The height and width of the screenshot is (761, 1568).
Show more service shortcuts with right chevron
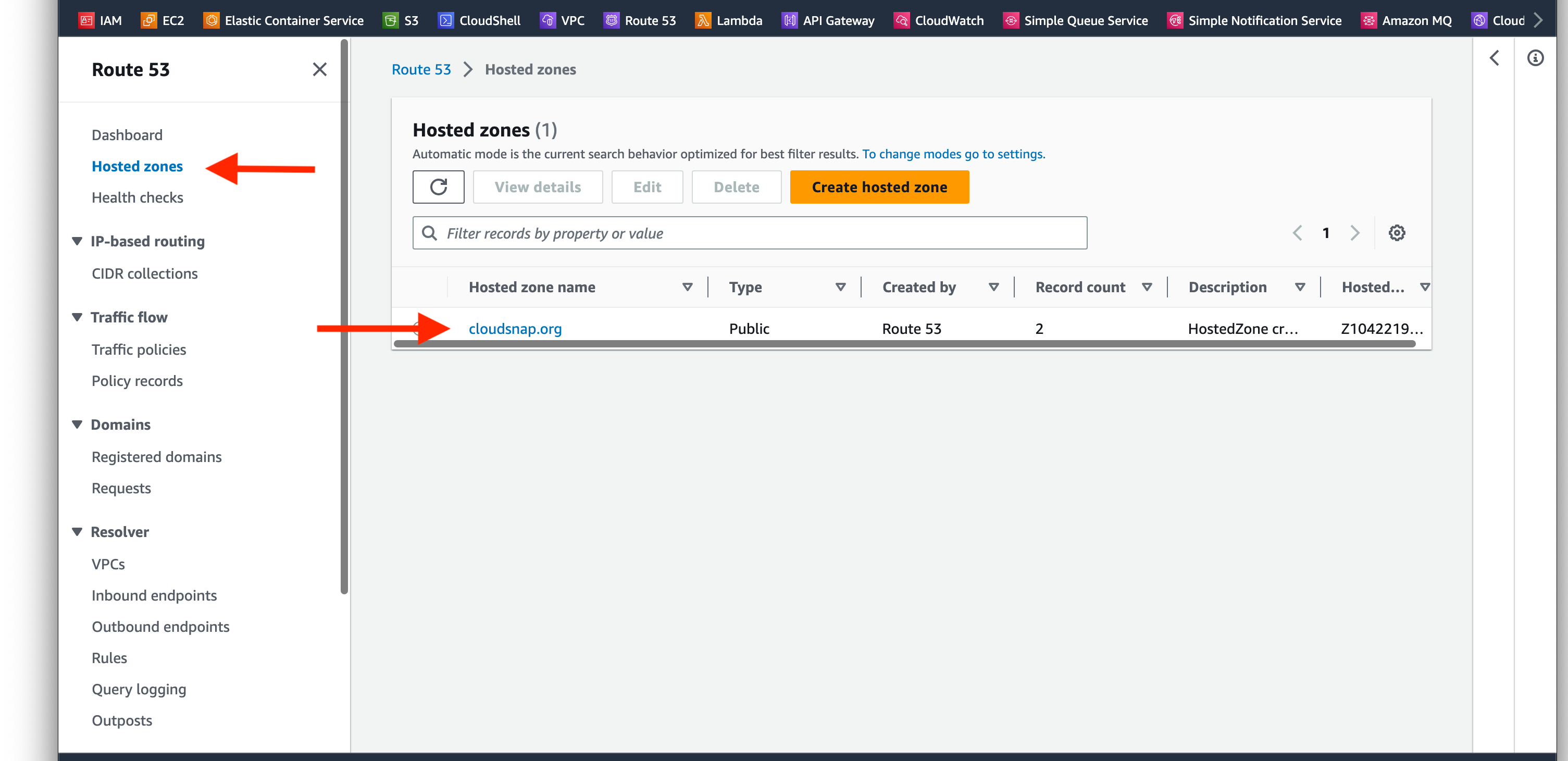pyautogui.click(x=1539, y=20)
